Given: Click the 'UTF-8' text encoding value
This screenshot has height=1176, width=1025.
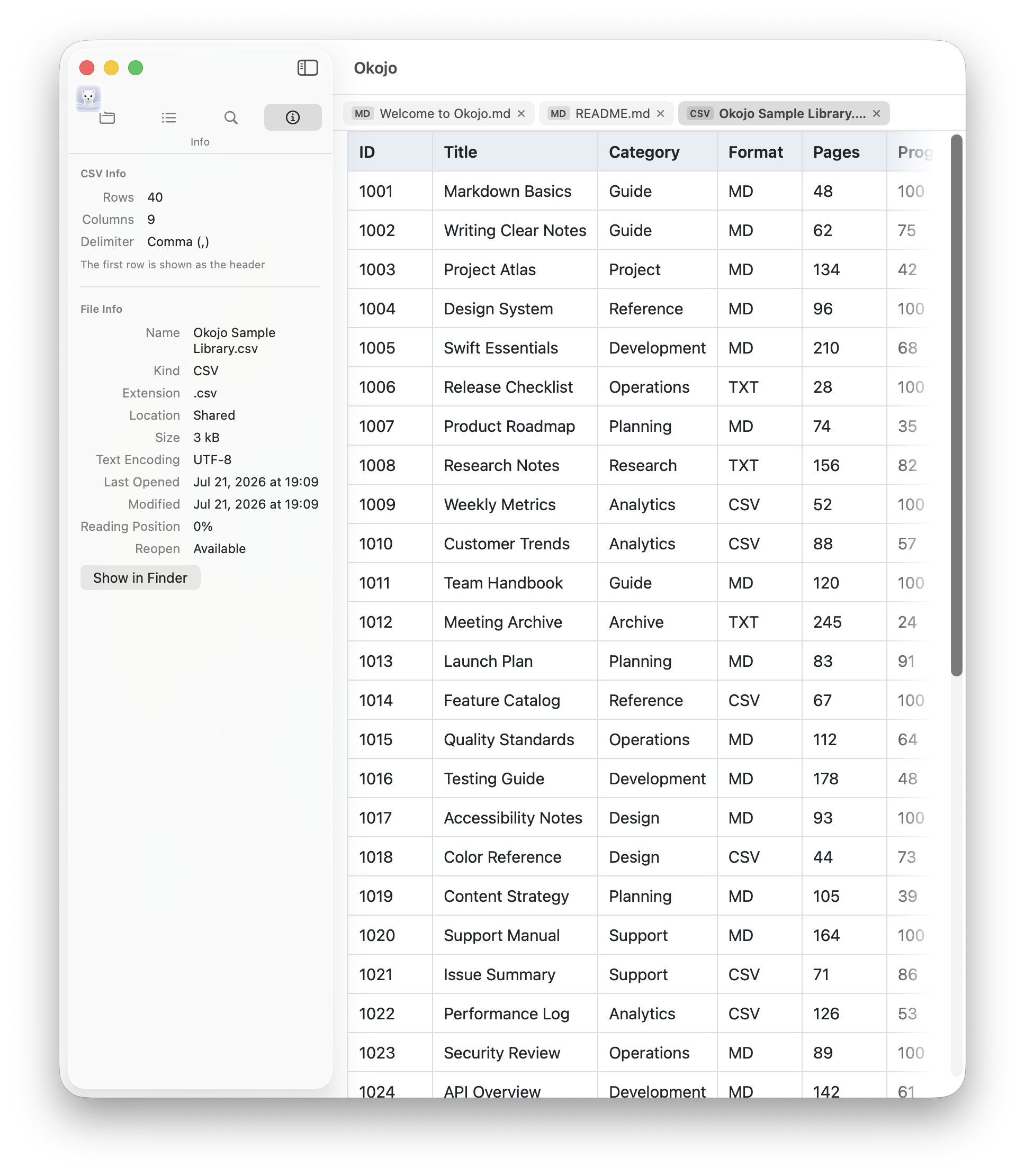Looking at the screenshot, I should coord(212,459).
